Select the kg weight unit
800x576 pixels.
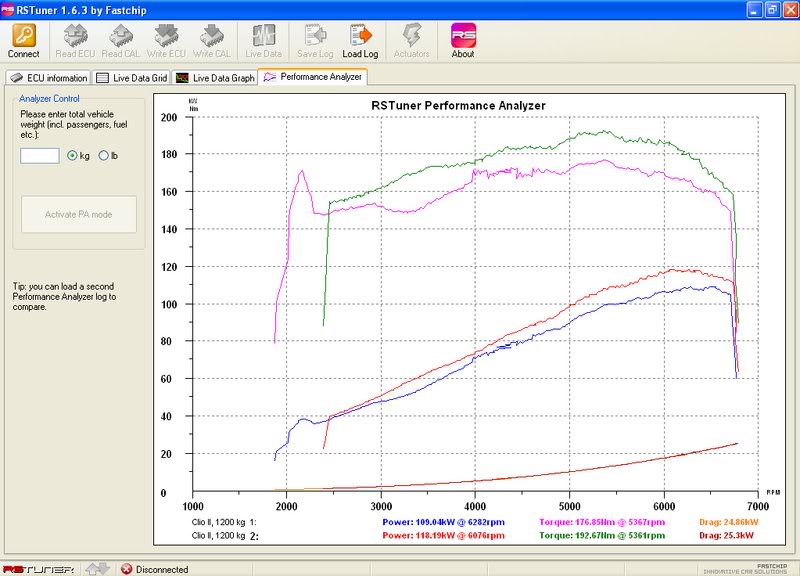[72, 156]
